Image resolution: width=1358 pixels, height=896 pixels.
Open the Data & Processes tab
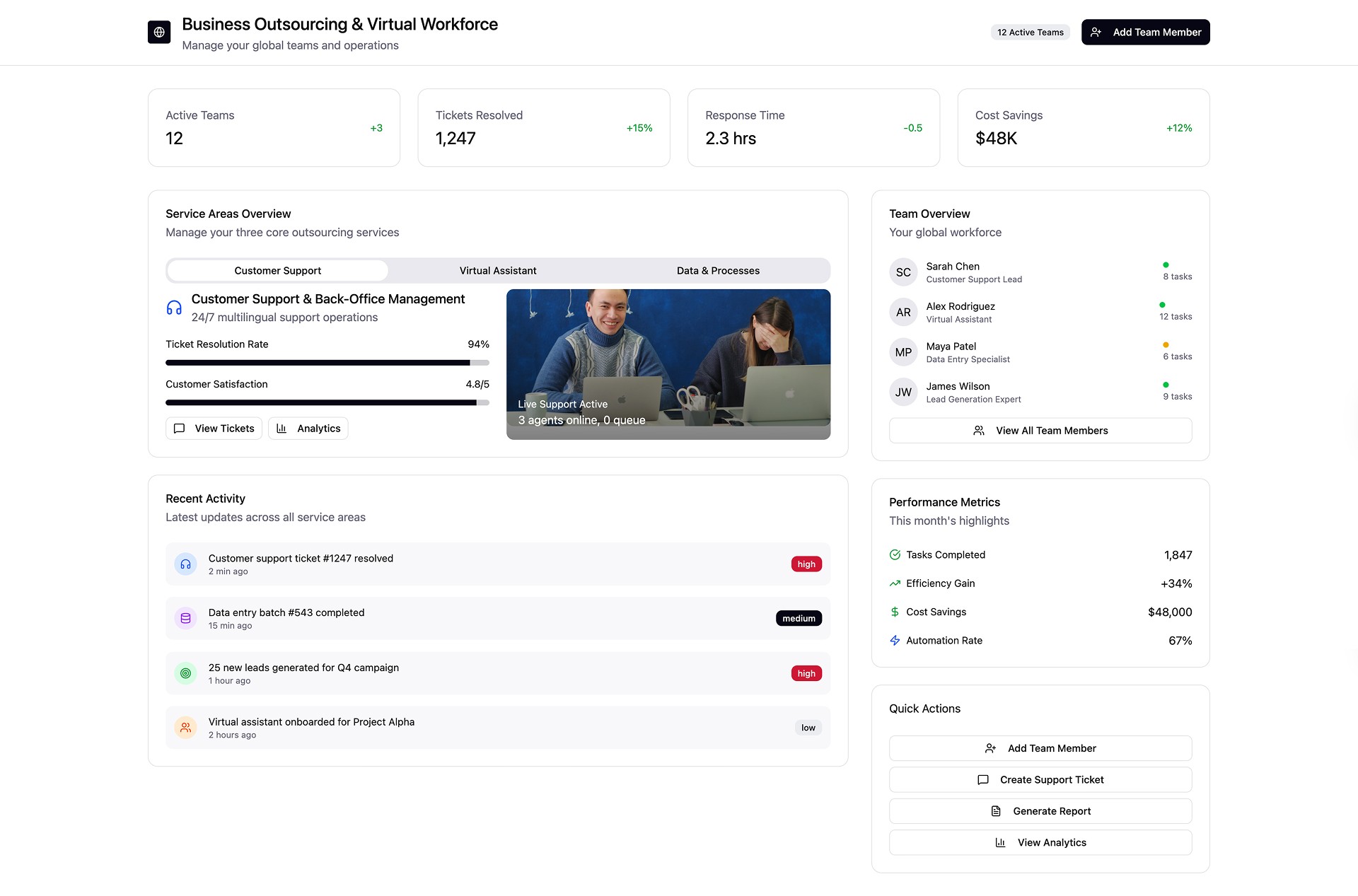click(x=718, y=271)
